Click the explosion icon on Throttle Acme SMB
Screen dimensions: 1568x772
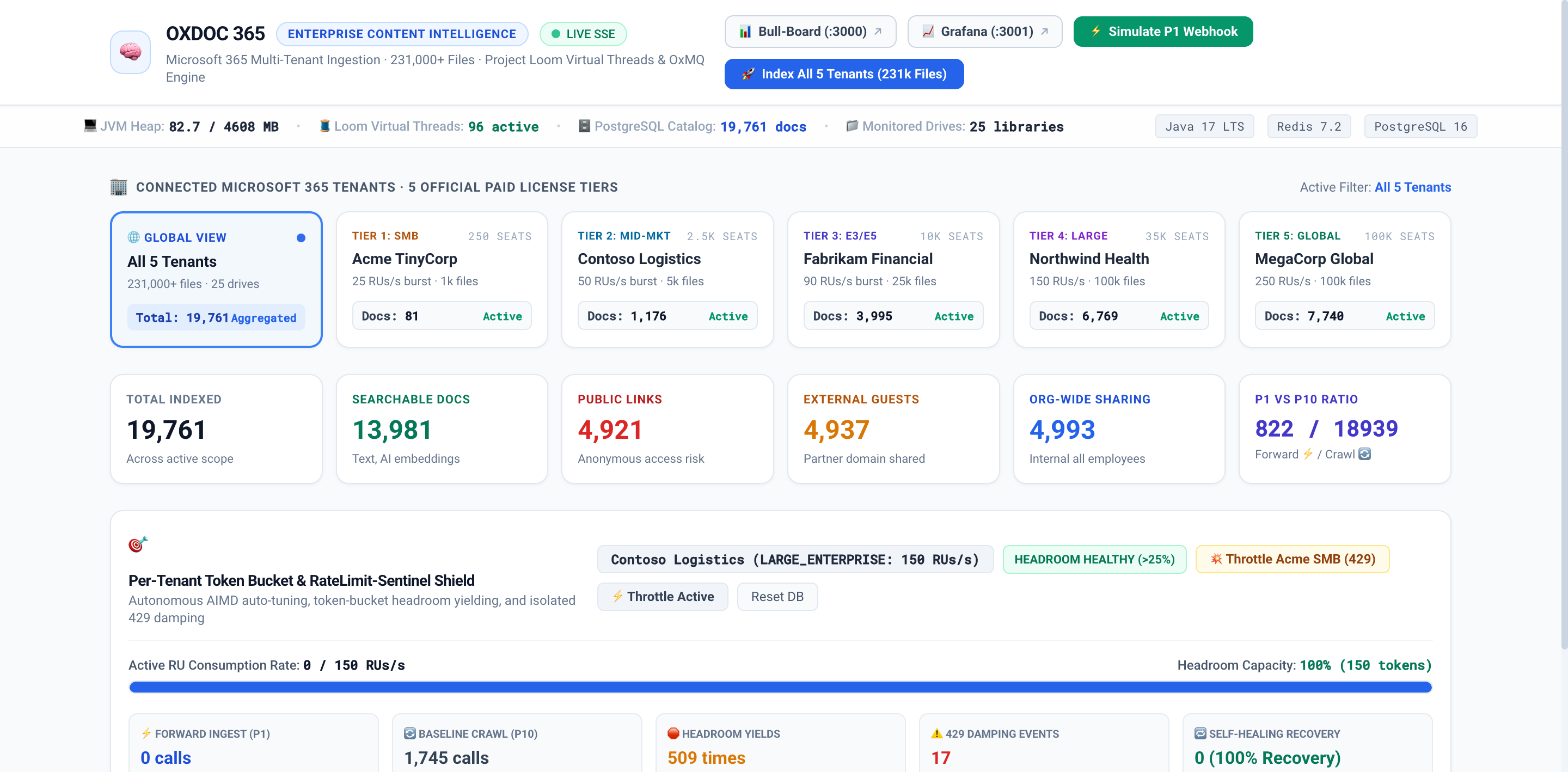coord(1216,559)
